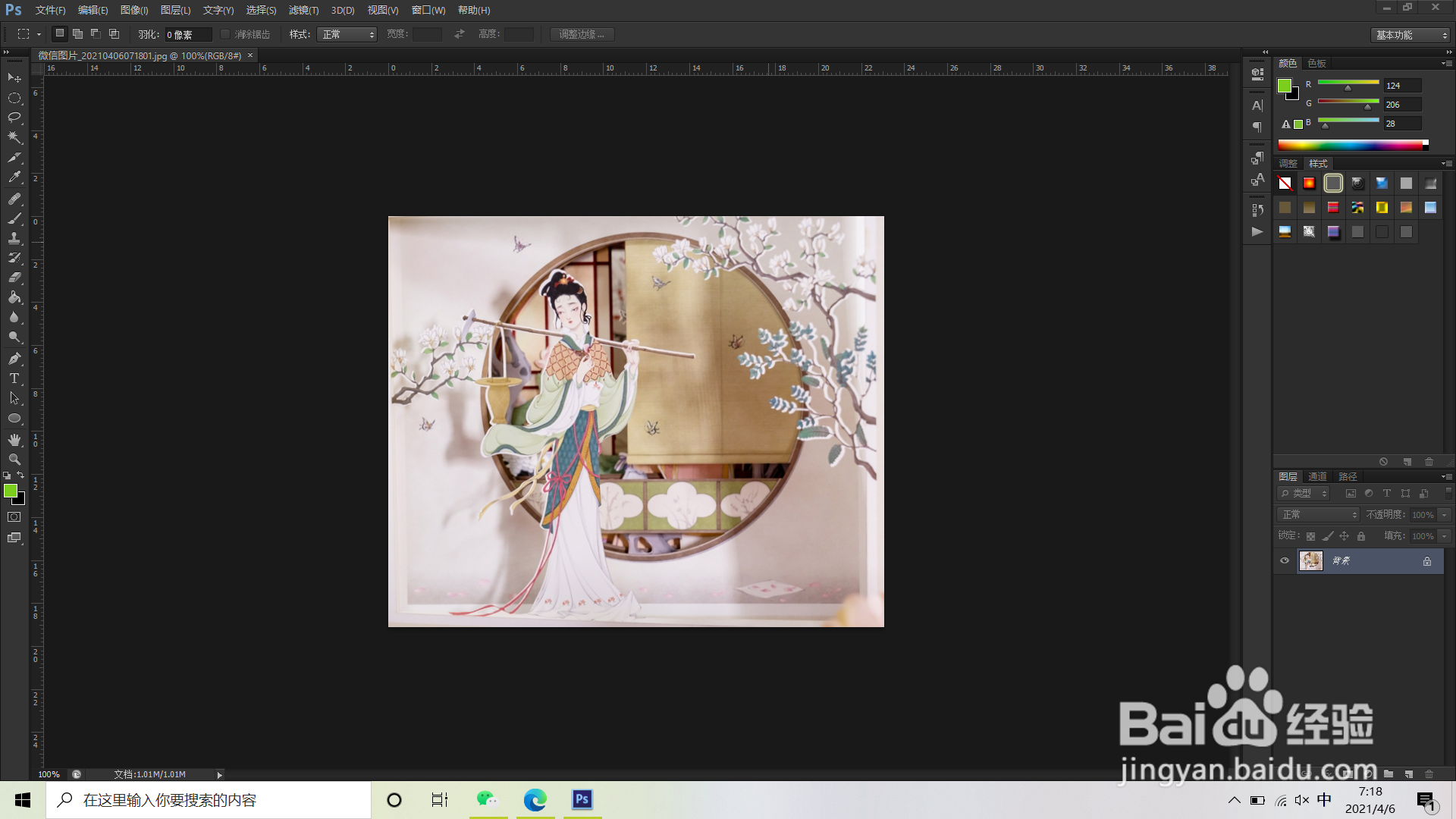Select the Move tool in the toolbox
Screen dimensions: 1456x819
(14, 78)
